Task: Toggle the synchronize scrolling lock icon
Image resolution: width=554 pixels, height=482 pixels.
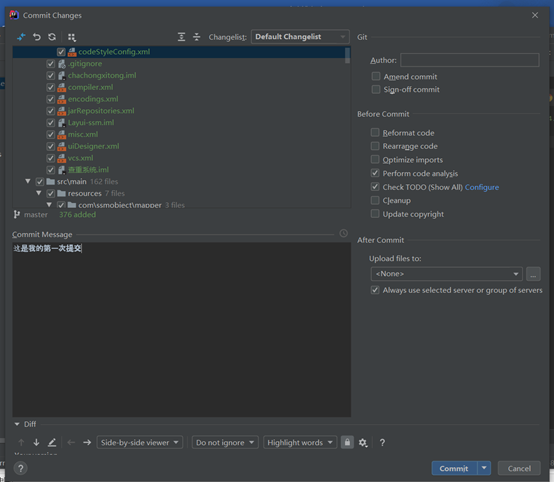Action: tap(347, 442)
